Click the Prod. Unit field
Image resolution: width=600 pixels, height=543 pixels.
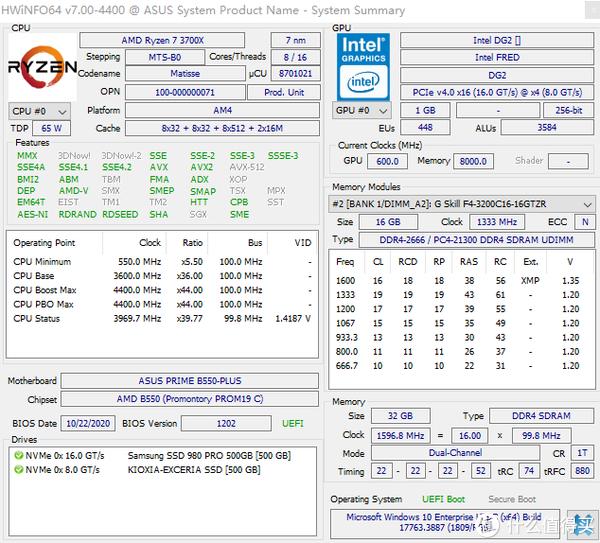click(x=284, y=92)
